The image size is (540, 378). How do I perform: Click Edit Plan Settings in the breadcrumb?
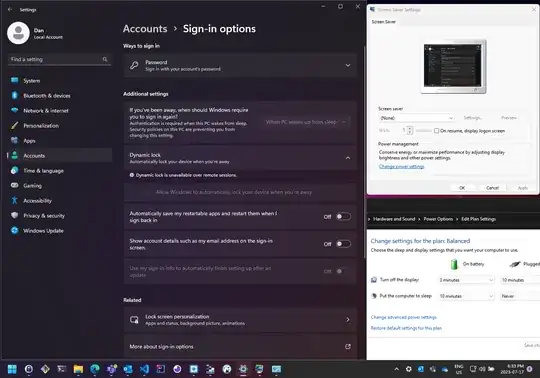click(478, 219)
